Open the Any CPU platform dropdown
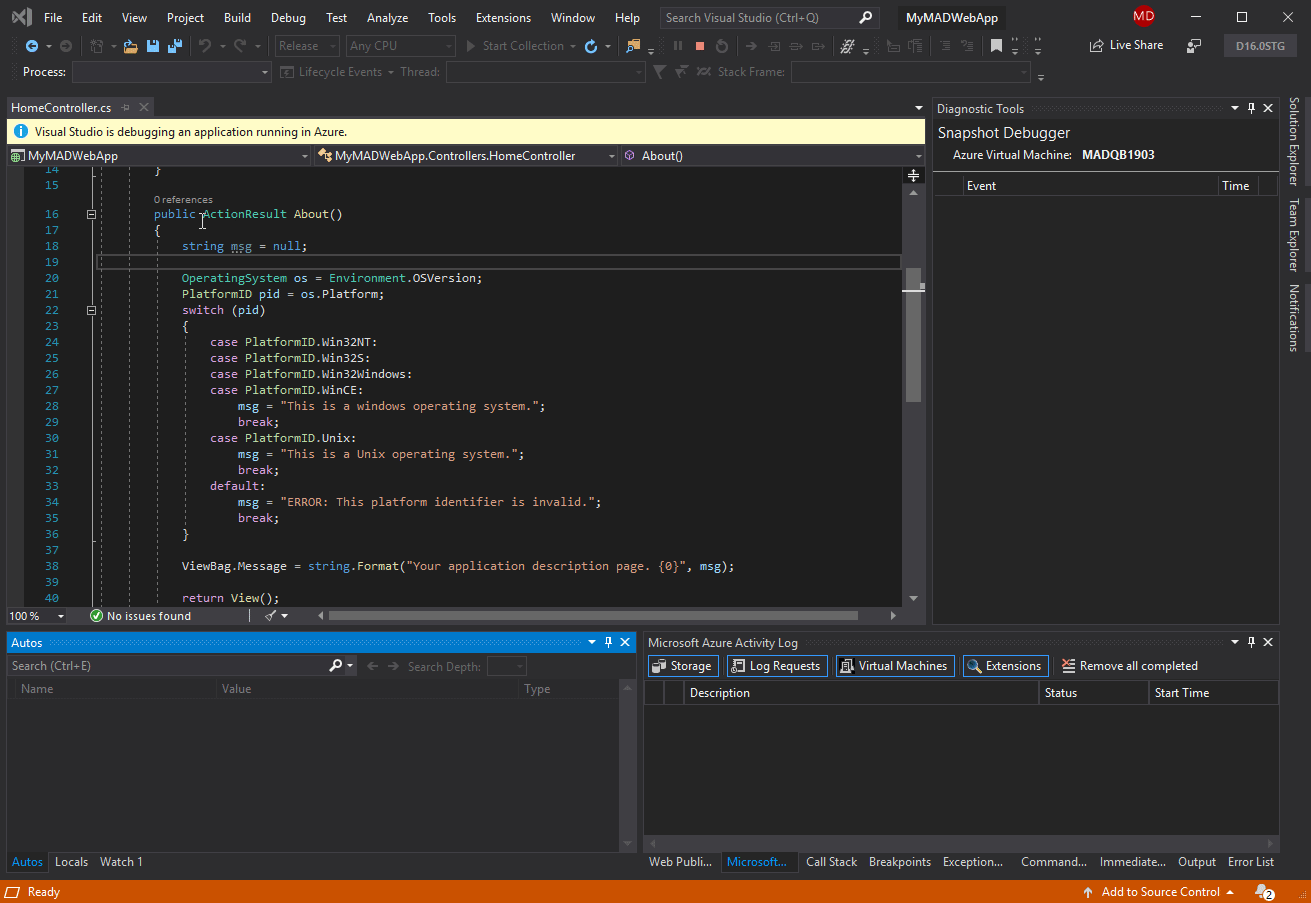The height and width of the screenshot is (903, 1311). coord(400,45)
